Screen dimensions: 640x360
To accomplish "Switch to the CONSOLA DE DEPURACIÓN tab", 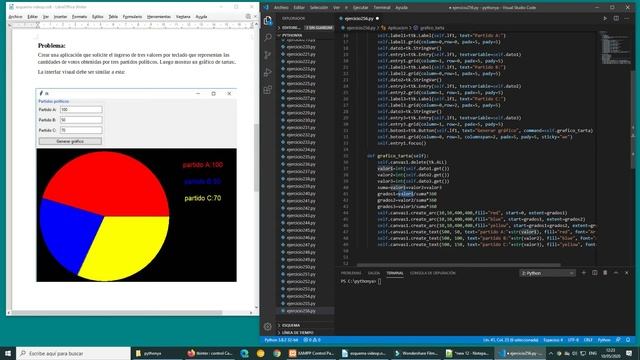I will pyautogui.click(x=433, y=273).
